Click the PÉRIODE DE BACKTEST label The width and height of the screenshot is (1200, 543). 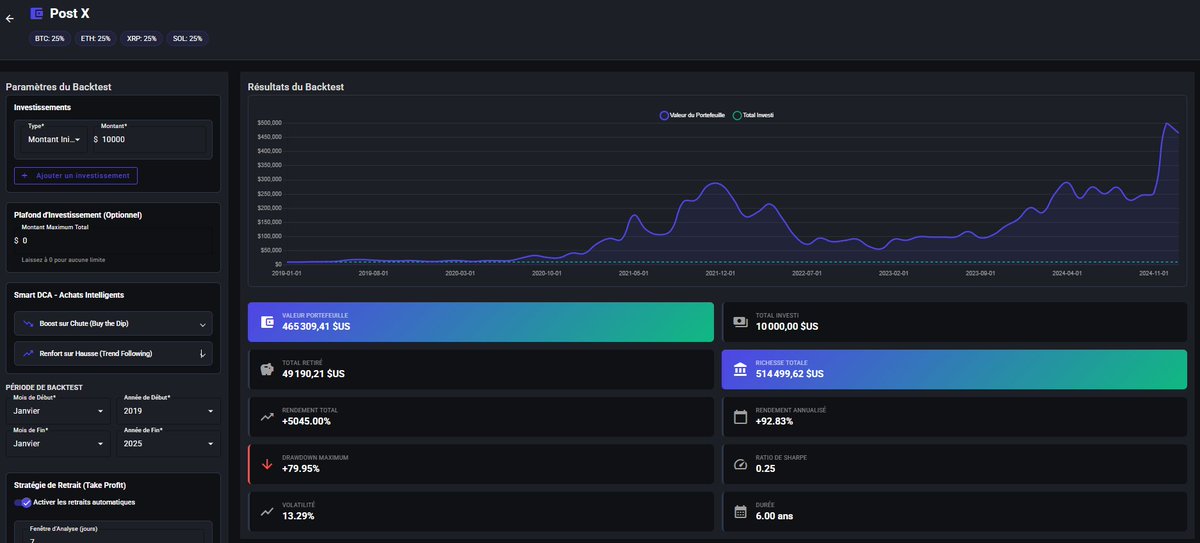(44, 387)
